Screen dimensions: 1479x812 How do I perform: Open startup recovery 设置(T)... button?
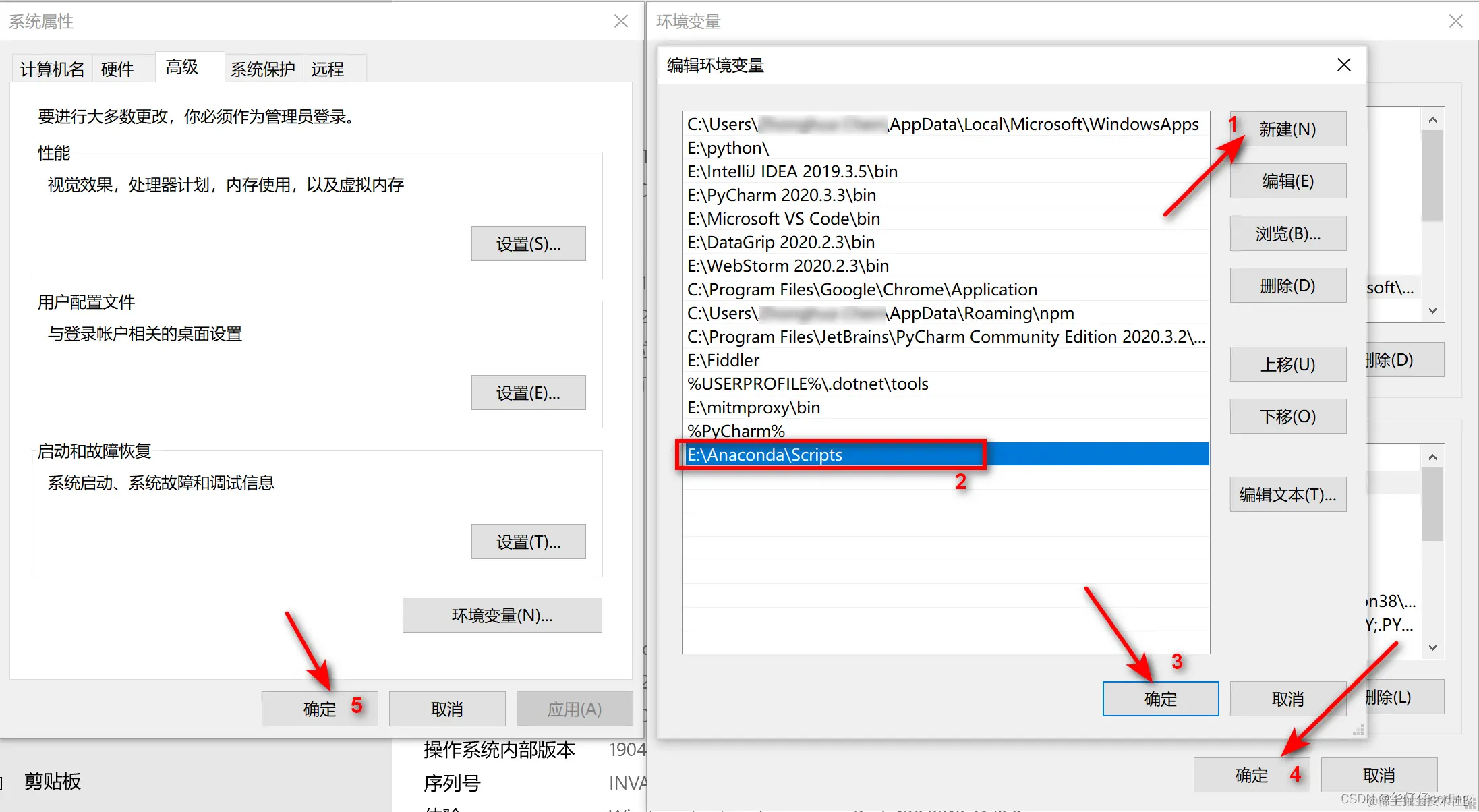point(528,542)
